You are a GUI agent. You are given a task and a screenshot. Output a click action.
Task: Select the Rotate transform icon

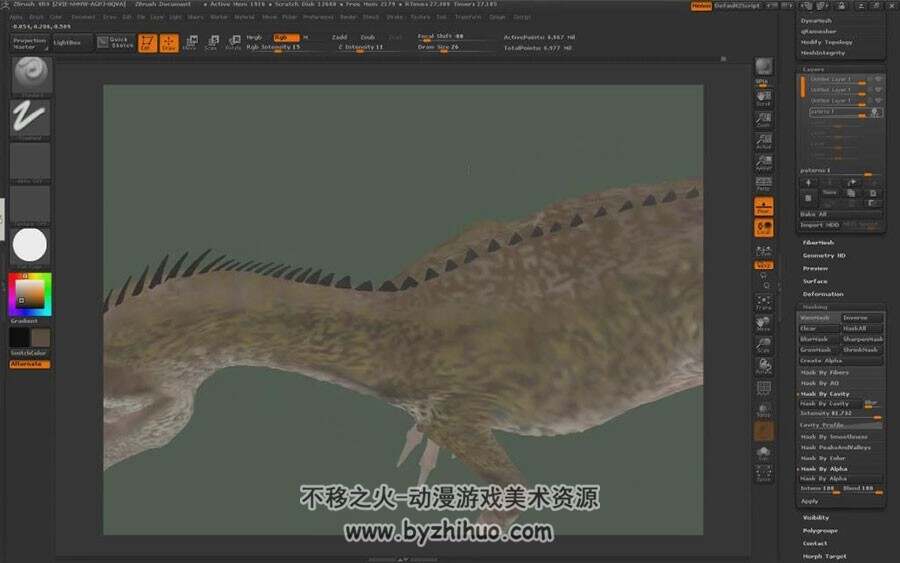coord(233,43)
